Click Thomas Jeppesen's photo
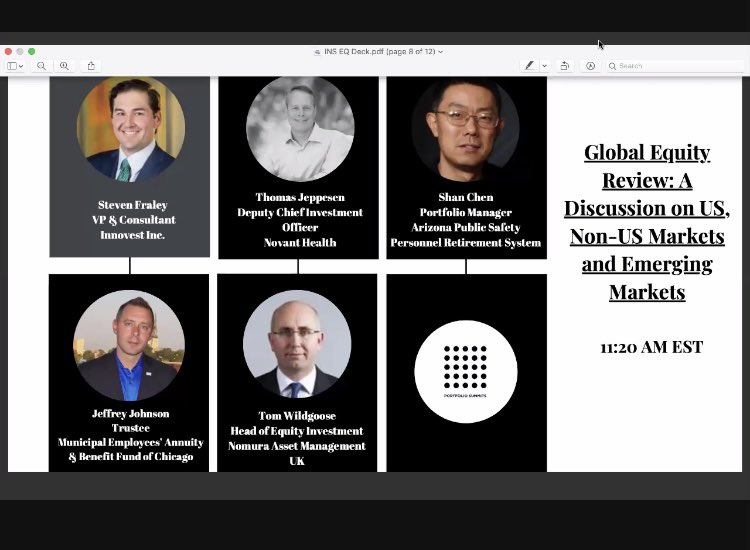 point(300,129)
